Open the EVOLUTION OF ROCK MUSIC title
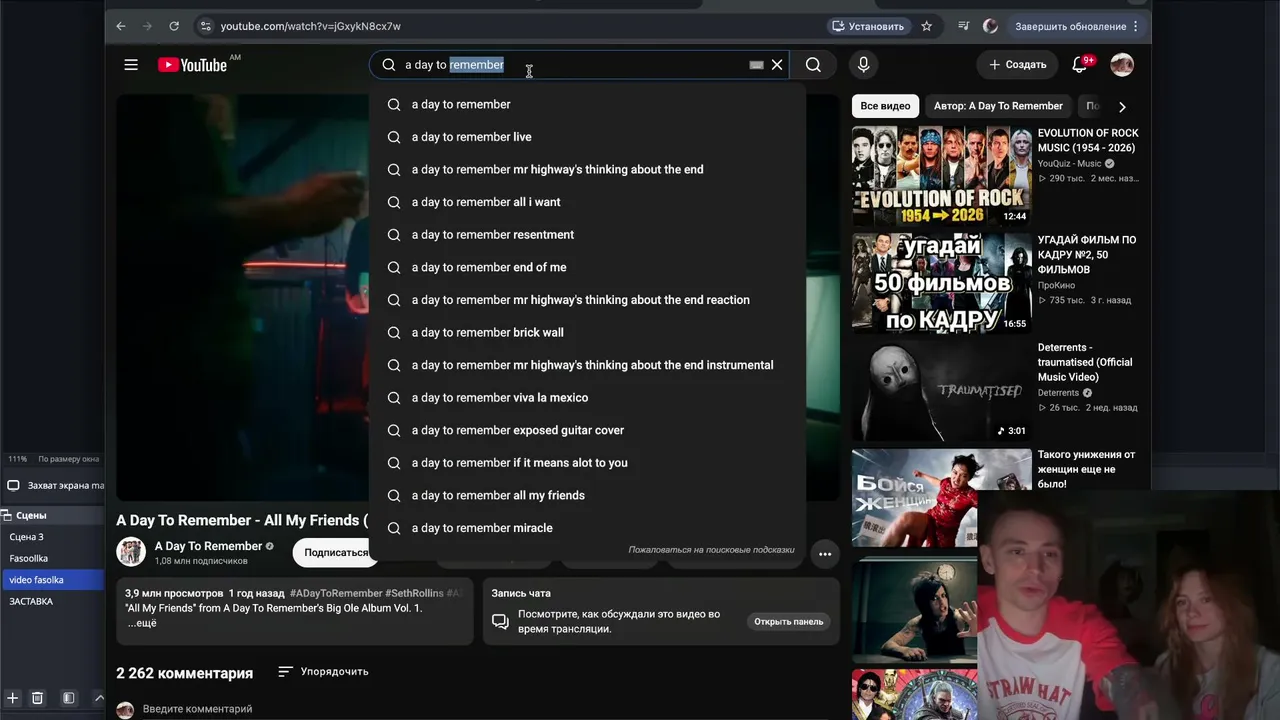This screenshot has height=720, width=1280. tap(1088, 140)
